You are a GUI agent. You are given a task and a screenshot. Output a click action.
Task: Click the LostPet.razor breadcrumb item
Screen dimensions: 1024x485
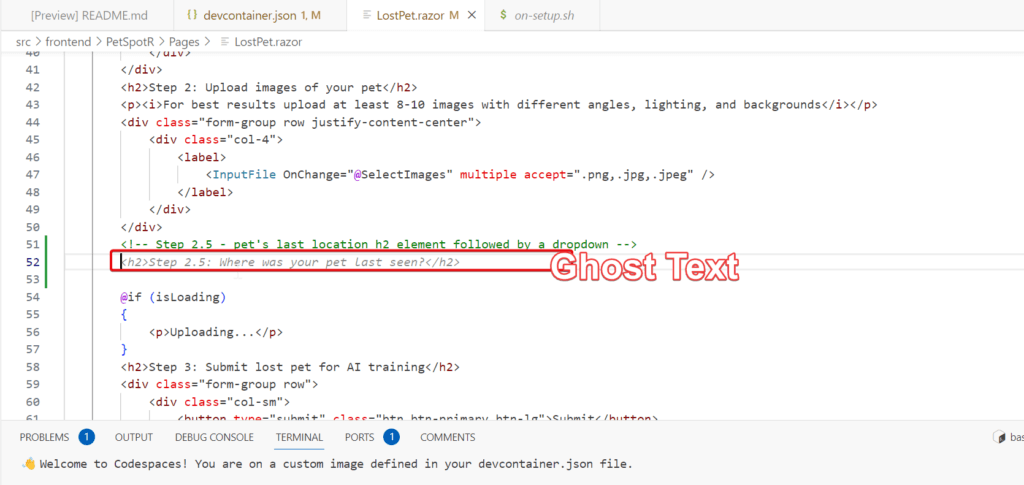(268, 42)
